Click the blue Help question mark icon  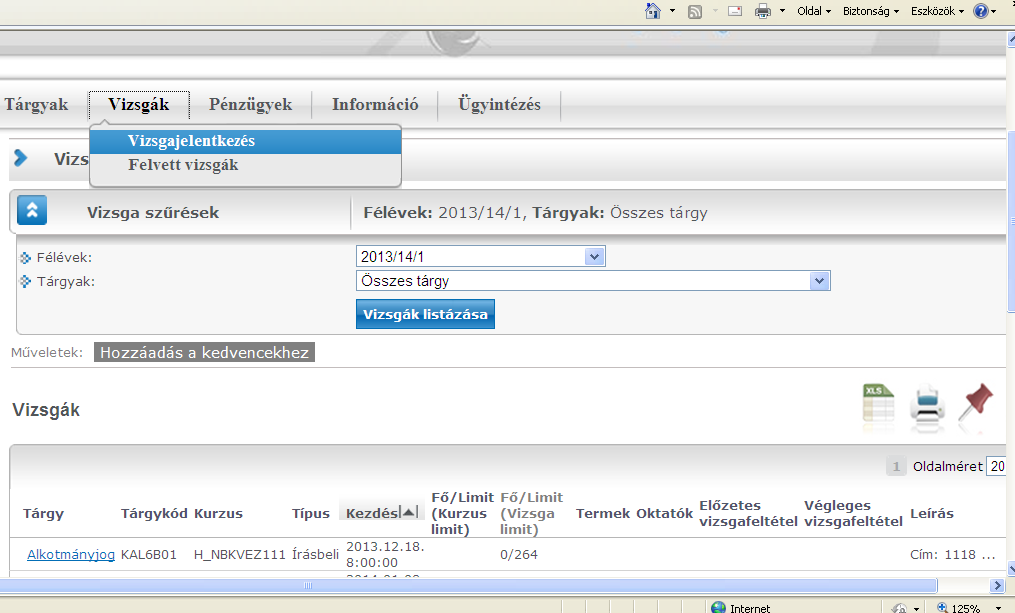click(981, 11)
